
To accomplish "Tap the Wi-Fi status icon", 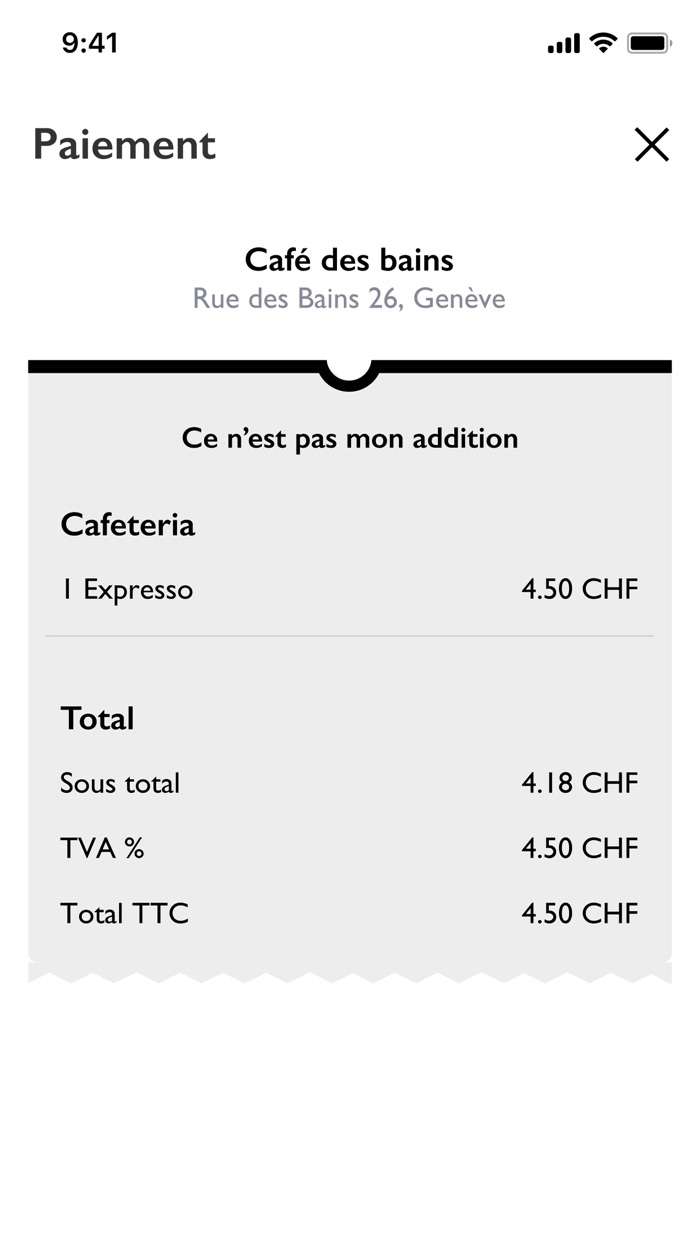I will coord(603,43).
